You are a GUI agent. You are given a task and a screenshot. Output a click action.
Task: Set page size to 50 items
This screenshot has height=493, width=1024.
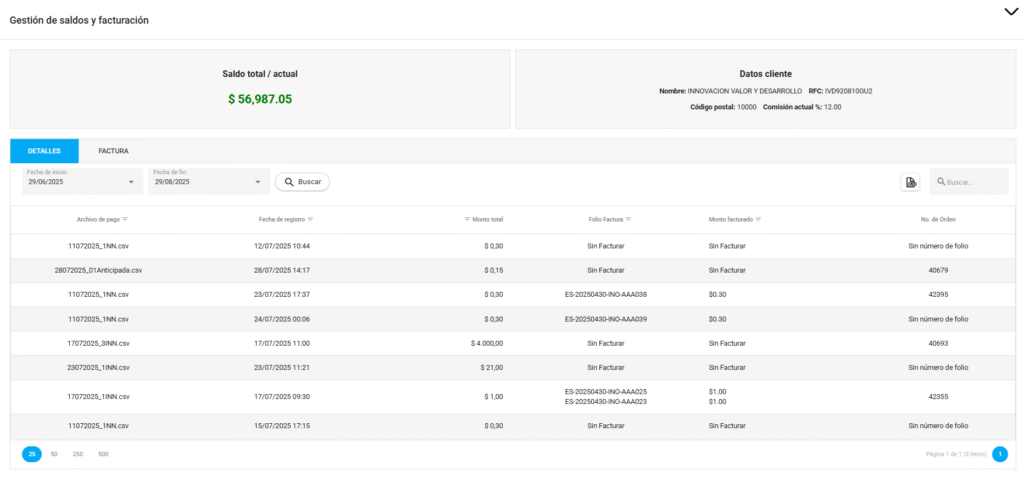(x=54, y=454)
